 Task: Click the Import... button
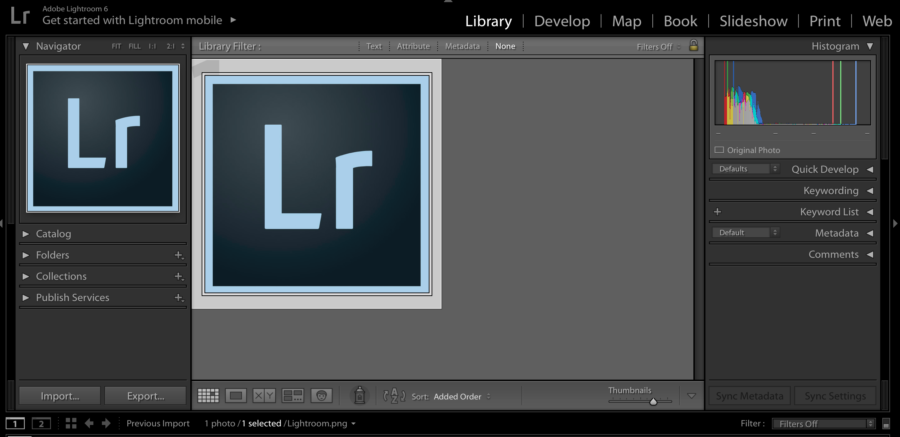[60, 396]
